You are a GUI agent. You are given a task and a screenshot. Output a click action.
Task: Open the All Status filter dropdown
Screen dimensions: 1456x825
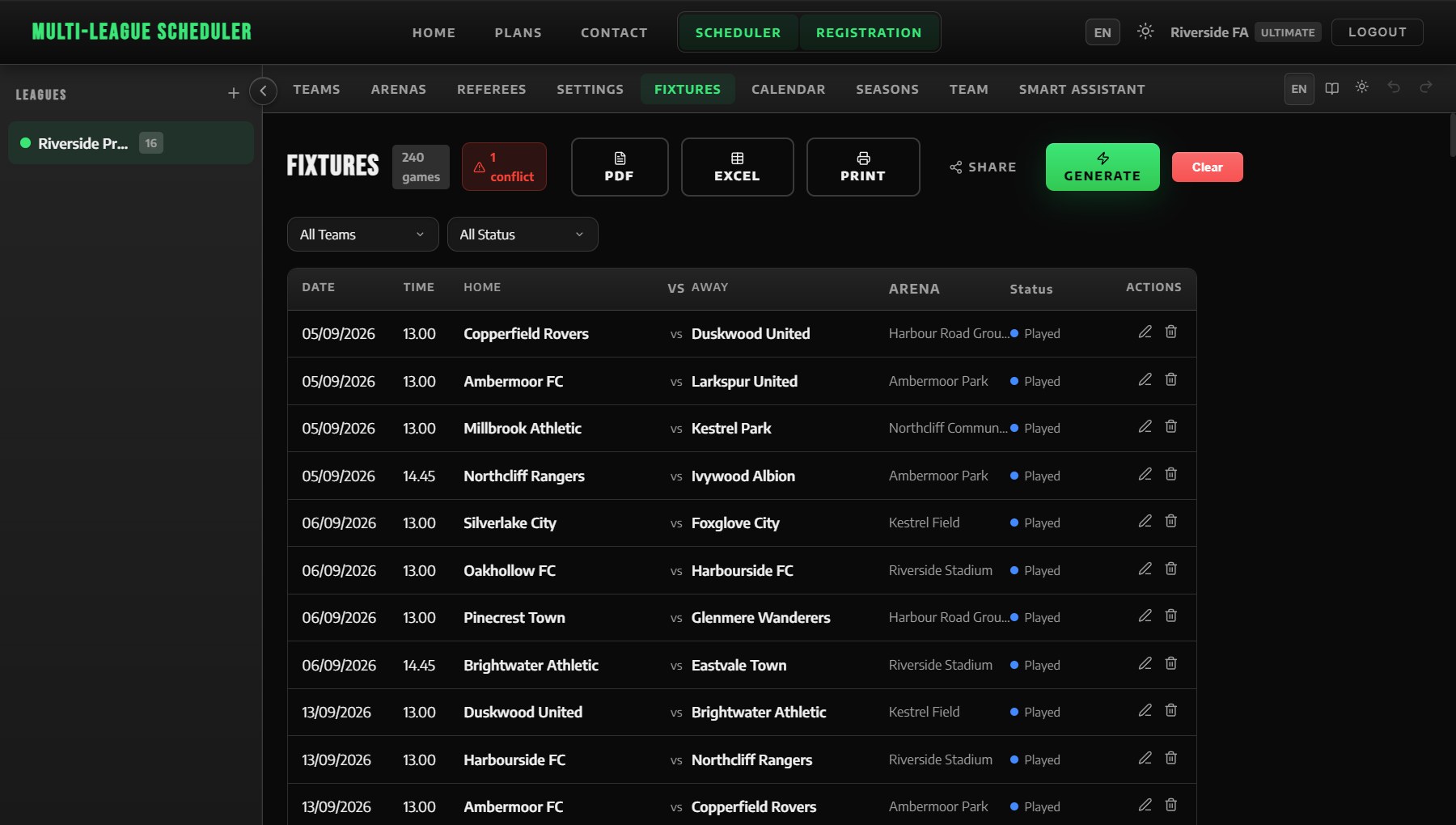523,235
